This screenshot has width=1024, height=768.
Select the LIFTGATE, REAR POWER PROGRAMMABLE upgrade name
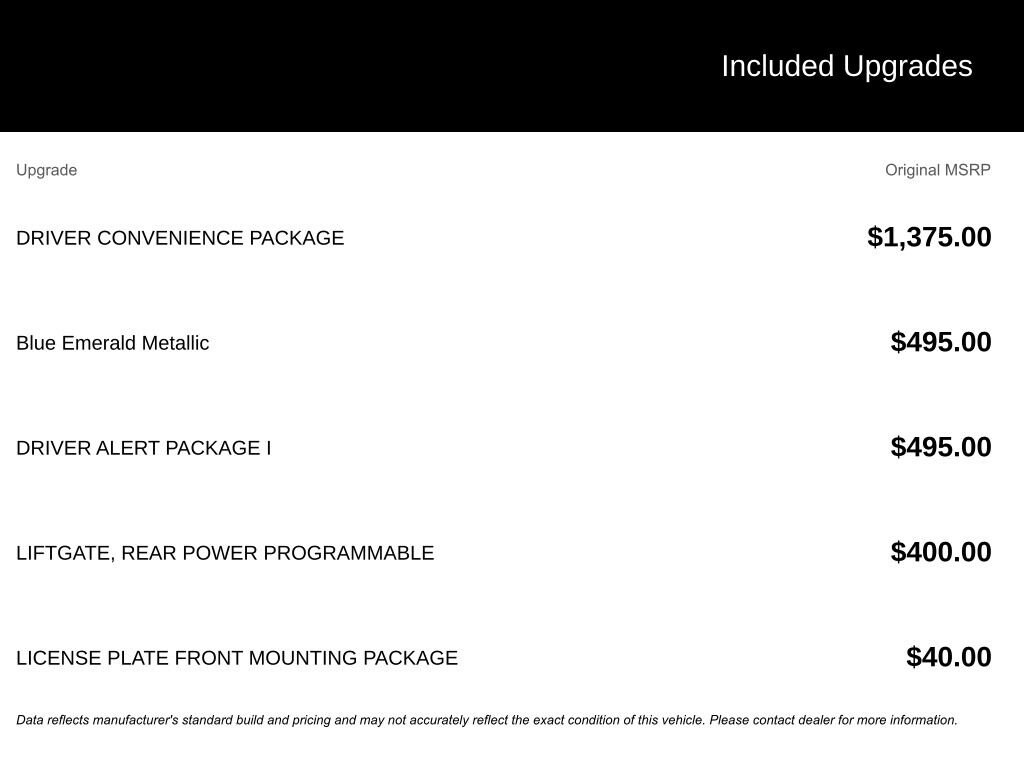pos(225,553)
